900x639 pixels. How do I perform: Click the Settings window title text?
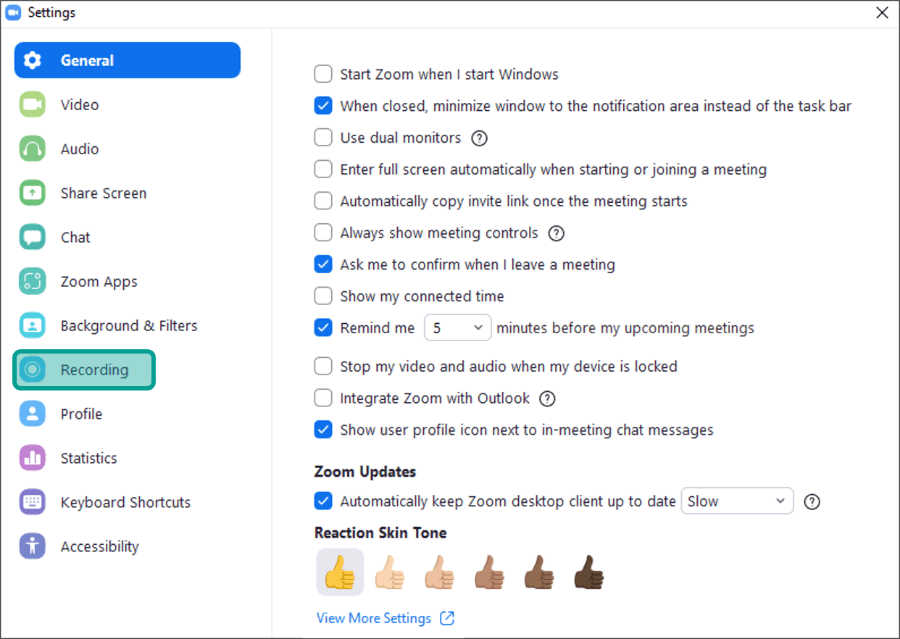pyautogui.click(x=52, y=13)
